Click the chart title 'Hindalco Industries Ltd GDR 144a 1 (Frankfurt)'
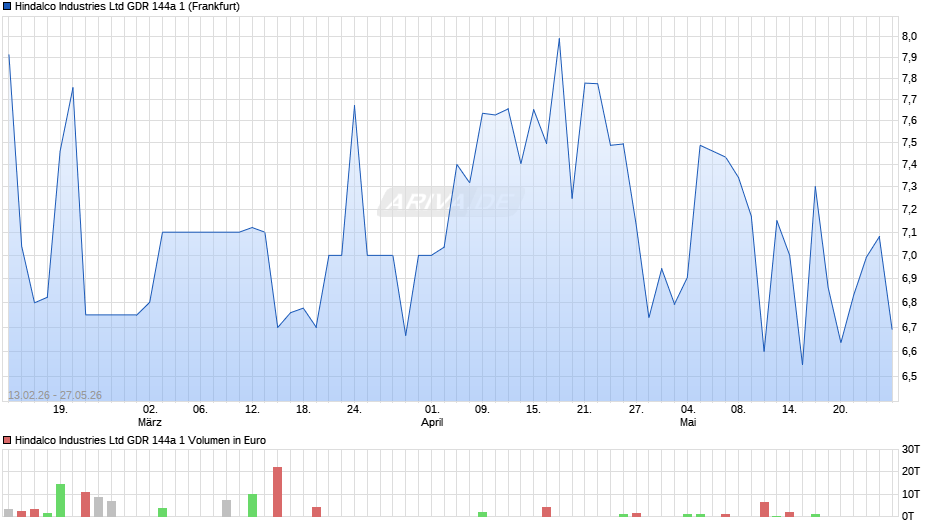This screenshot has height=526, width=940. (x=127, y=7)
